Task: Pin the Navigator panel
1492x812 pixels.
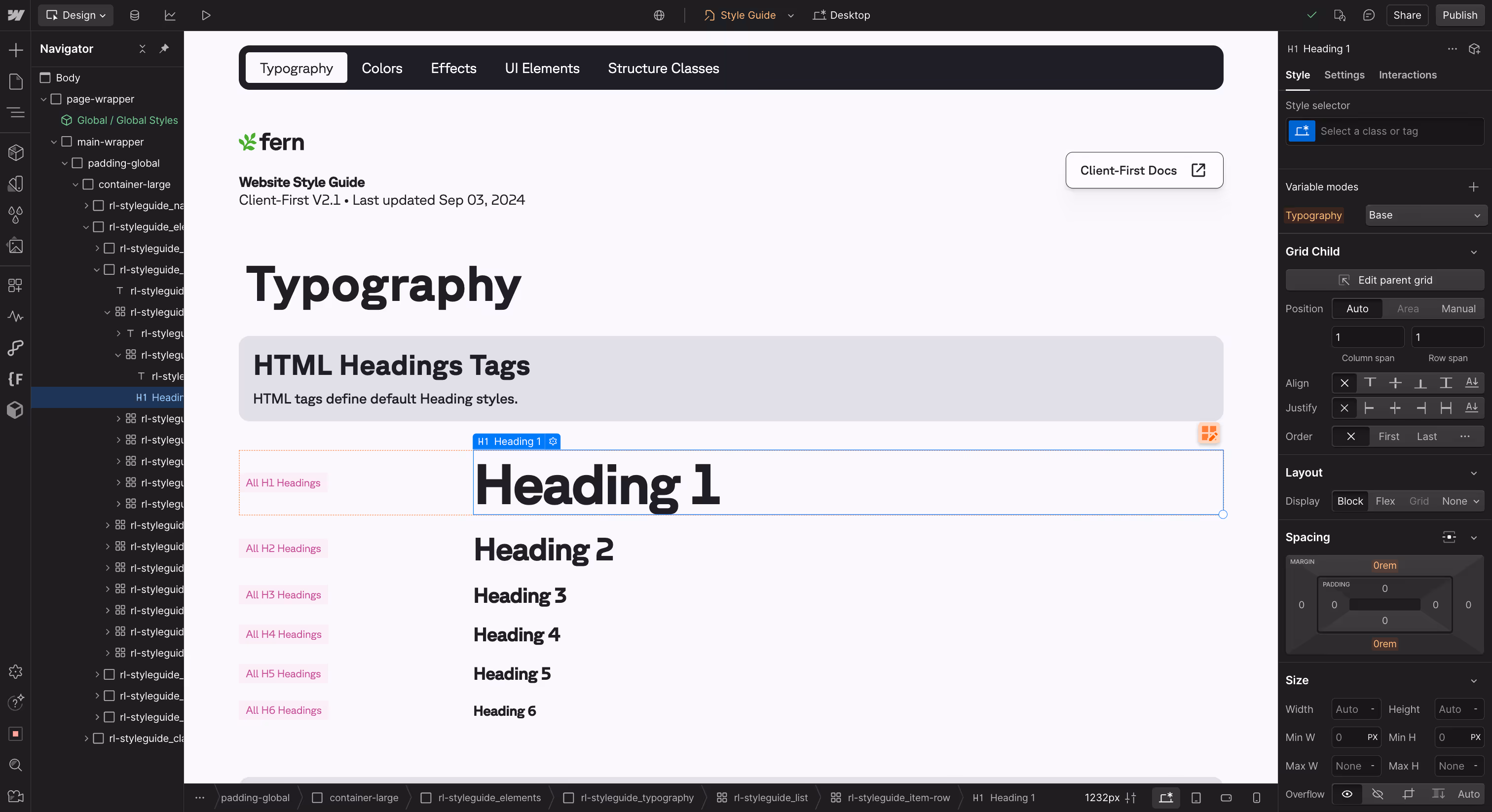Action: [164, 49]
